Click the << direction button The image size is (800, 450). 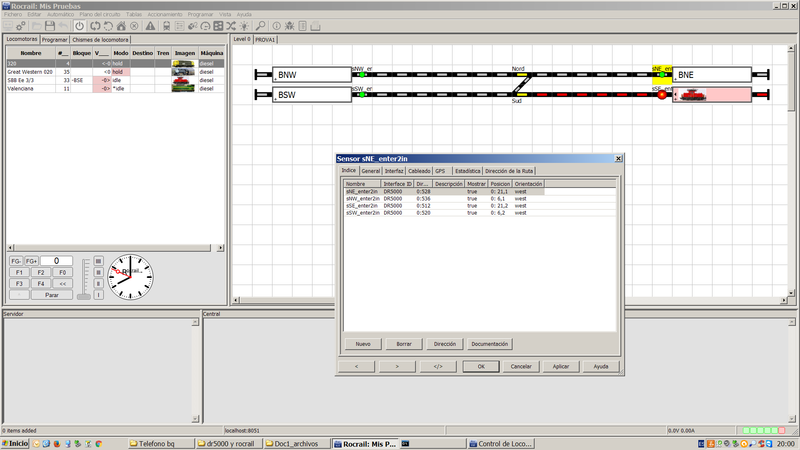62,284
